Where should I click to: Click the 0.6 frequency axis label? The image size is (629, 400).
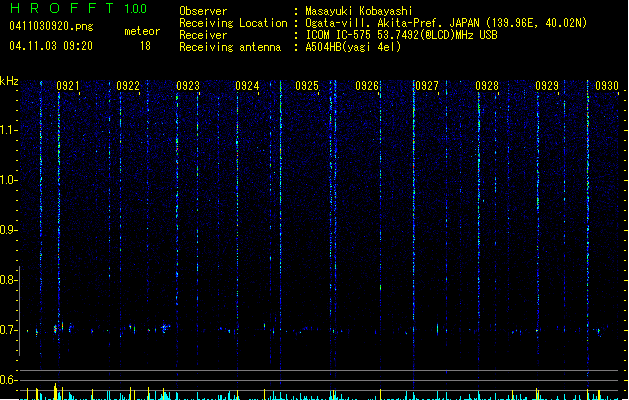coord(8,380)
